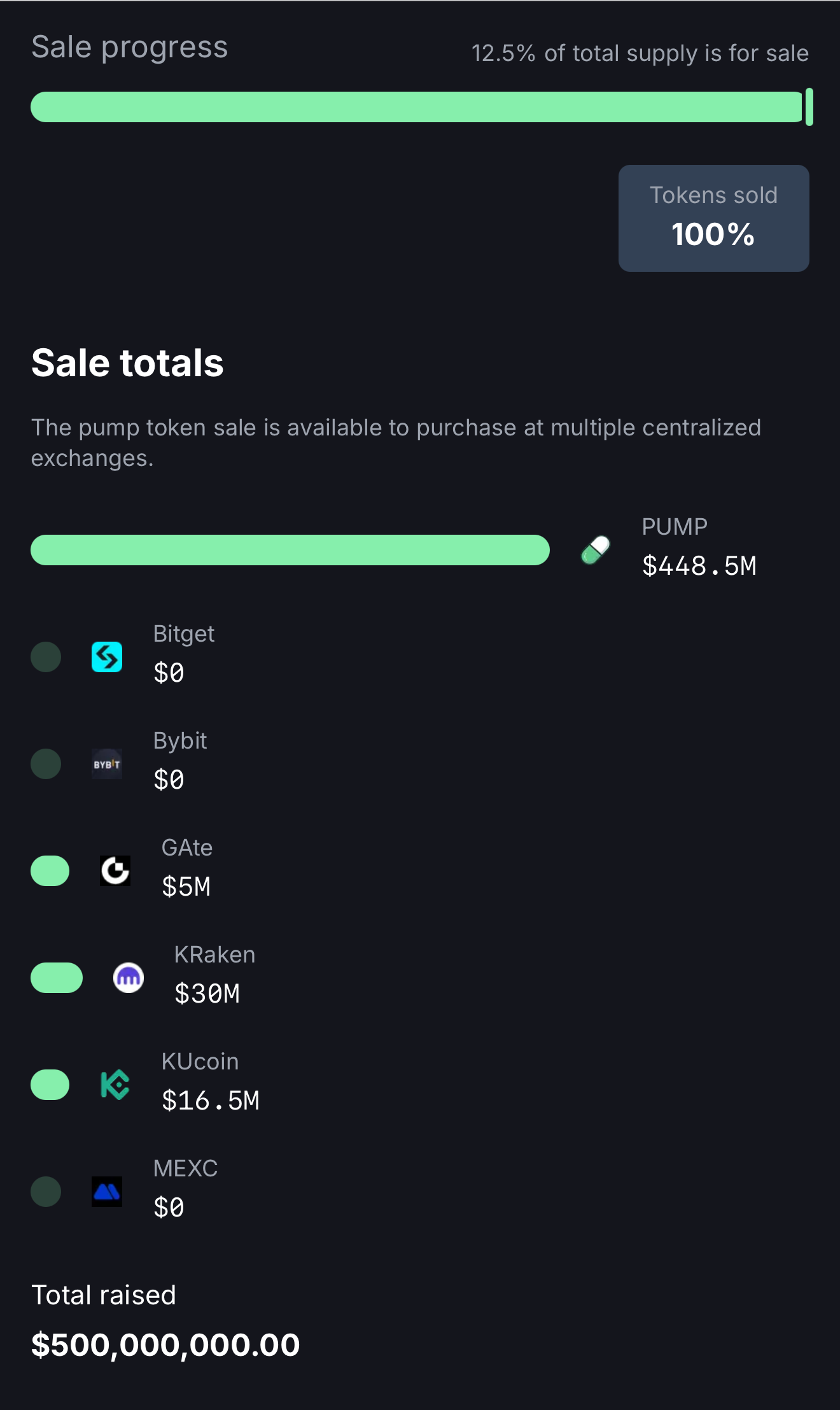
Task: Click the Tokens sold 100% badge
Action: coord(713,217)
